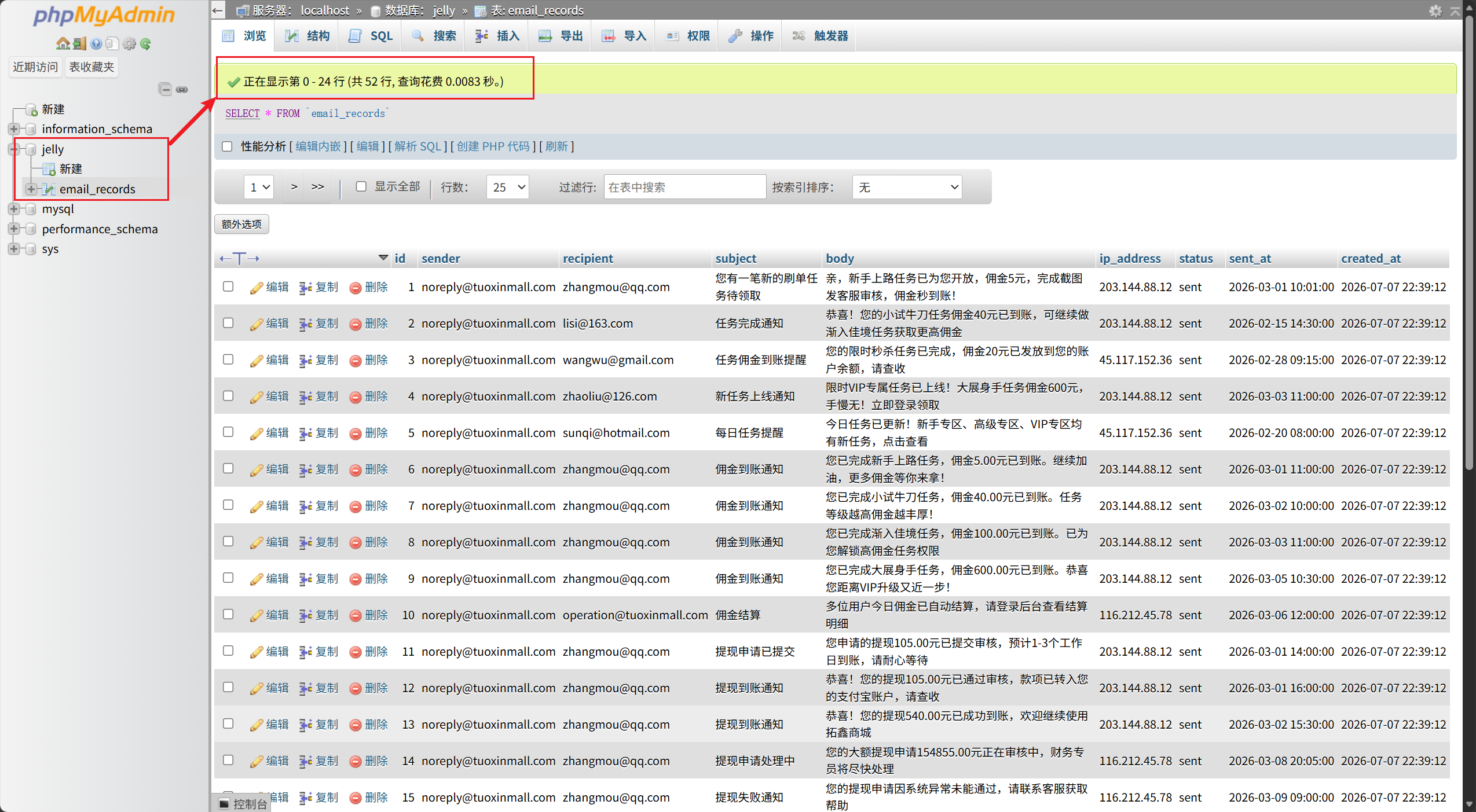Screen dimensions: 1476x812
Task: Click the red delete icon for row 15
Action: click(356, 798)
